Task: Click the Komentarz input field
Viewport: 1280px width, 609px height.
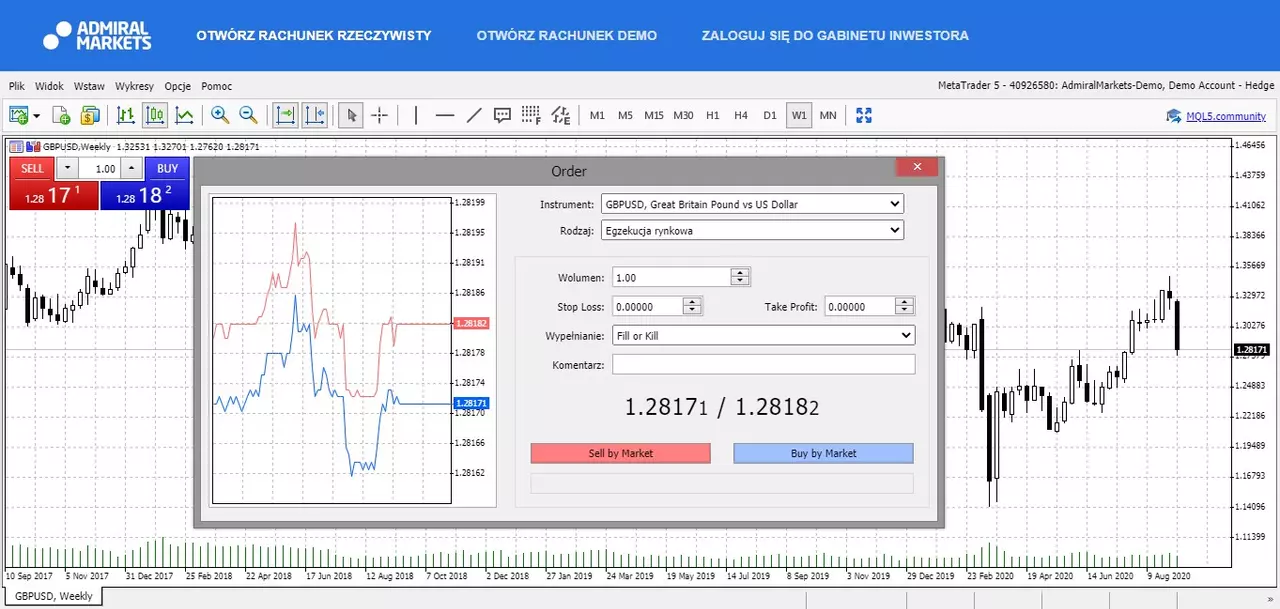Action: [764, 365]
